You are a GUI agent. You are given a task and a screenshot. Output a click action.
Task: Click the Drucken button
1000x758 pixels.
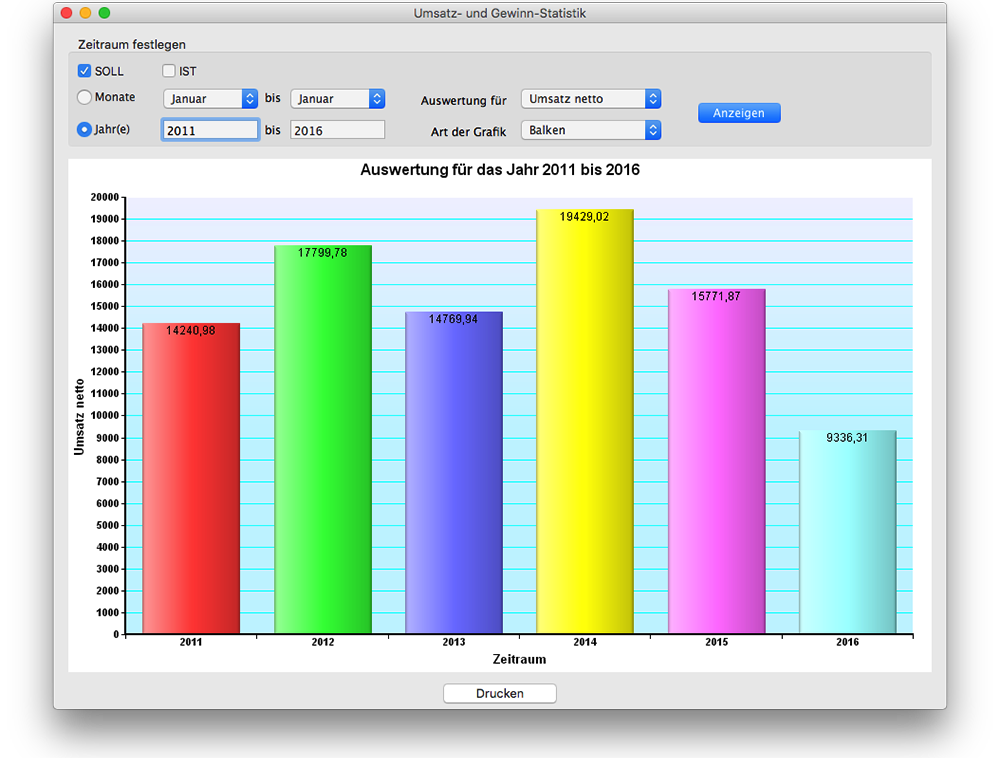point(499,693)
